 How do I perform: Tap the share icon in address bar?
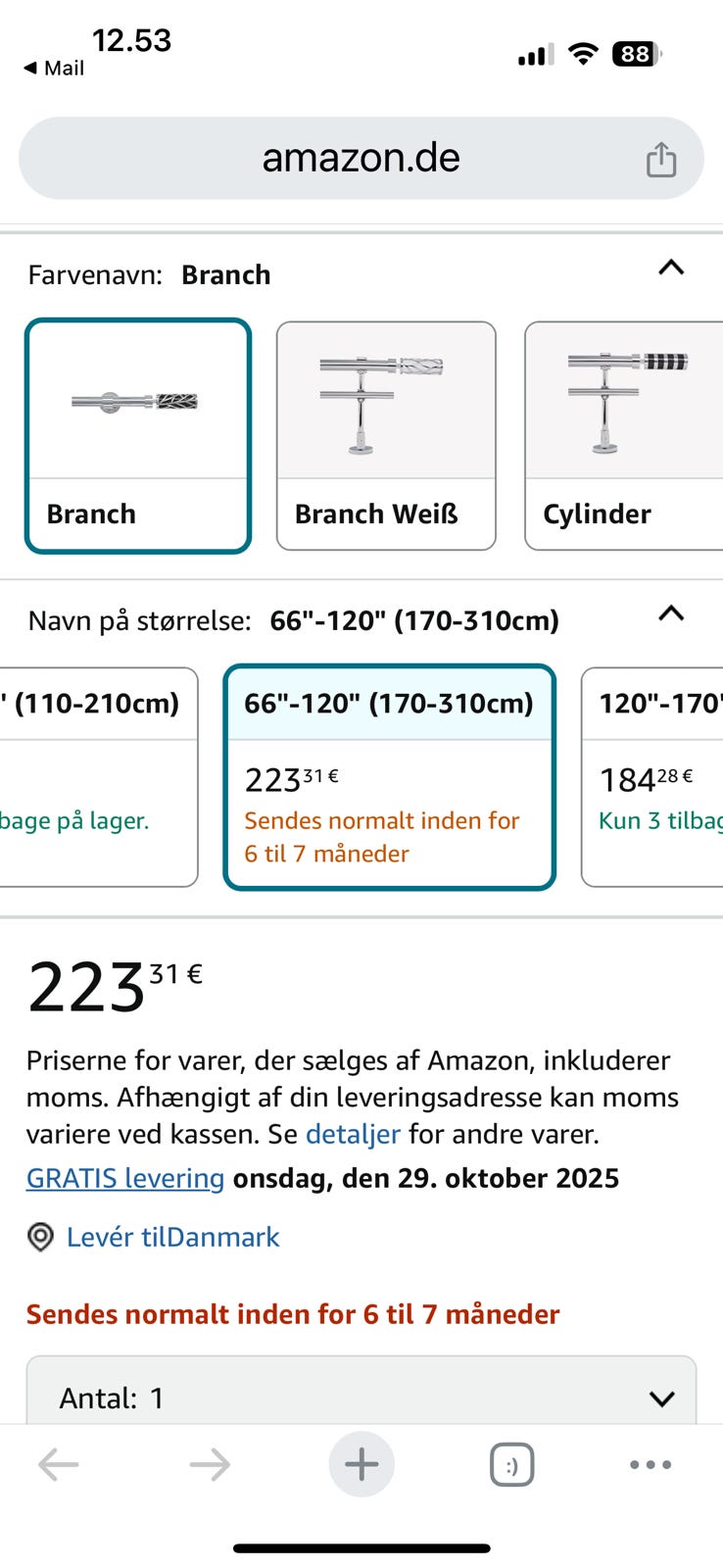pyautogui.click(x=661, y=159)
